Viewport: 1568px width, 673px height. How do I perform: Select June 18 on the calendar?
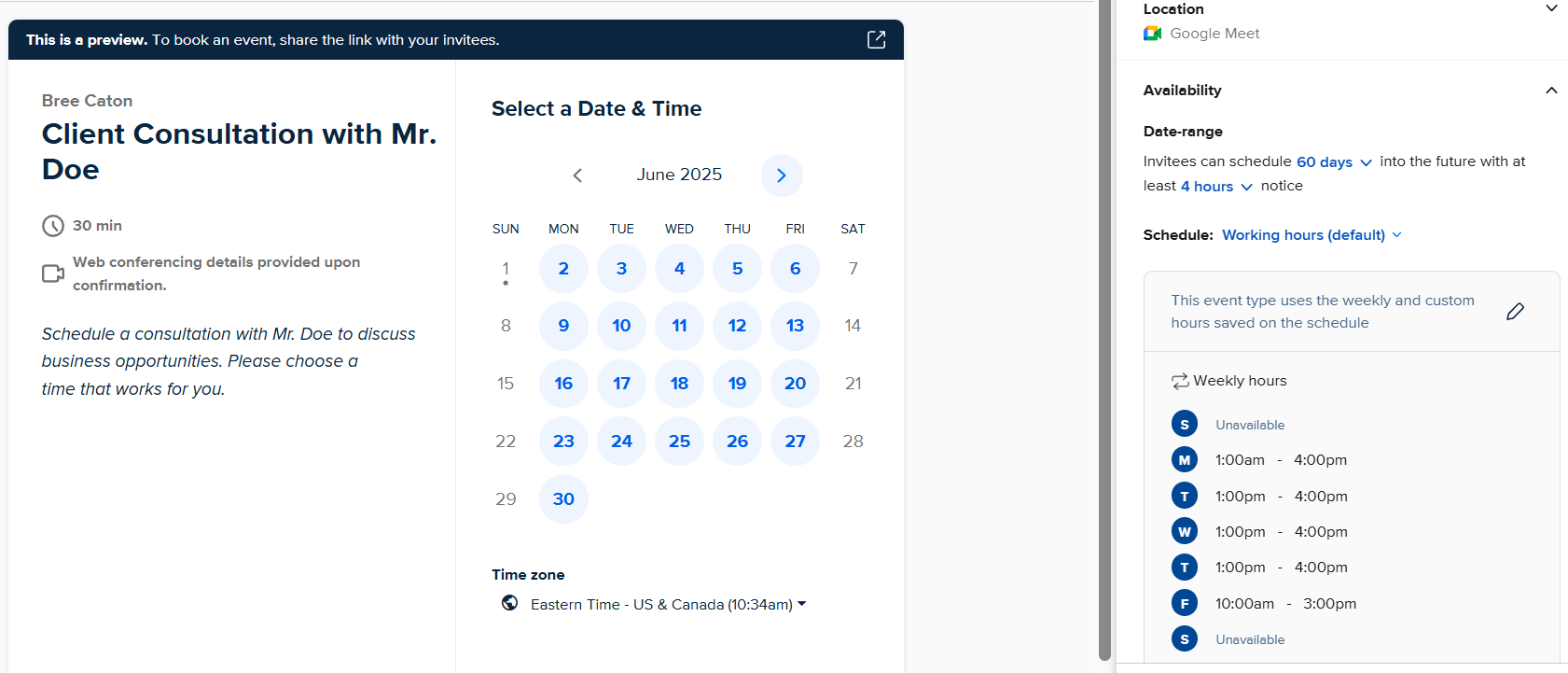pos(679,384)
